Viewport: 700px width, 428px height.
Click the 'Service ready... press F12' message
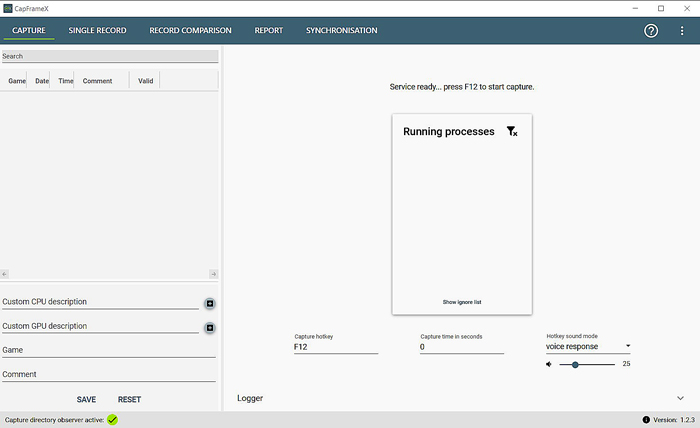pyautogui.click(x=462, y=87)
